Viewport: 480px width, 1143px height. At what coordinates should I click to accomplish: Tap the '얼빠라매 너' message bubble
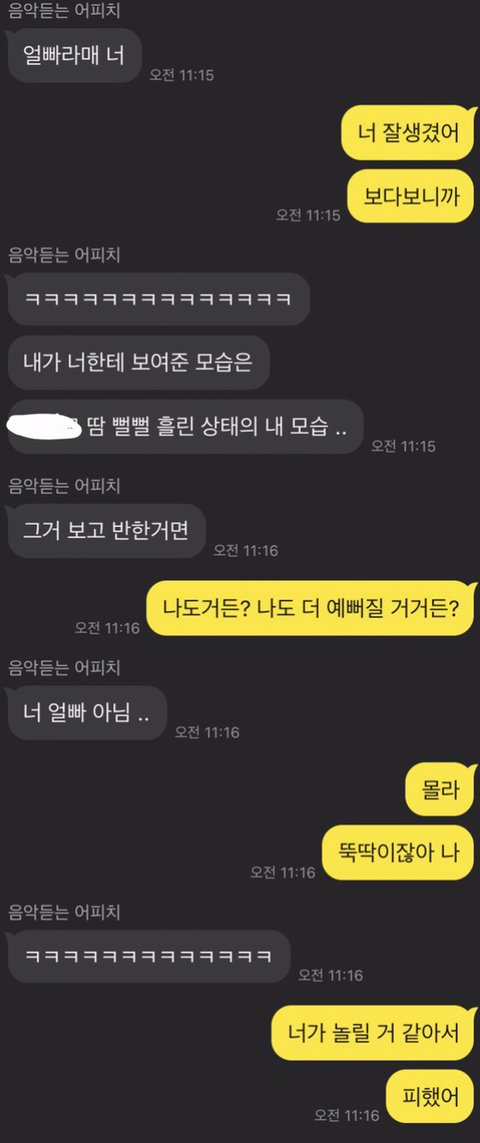(x=74, y=55)
